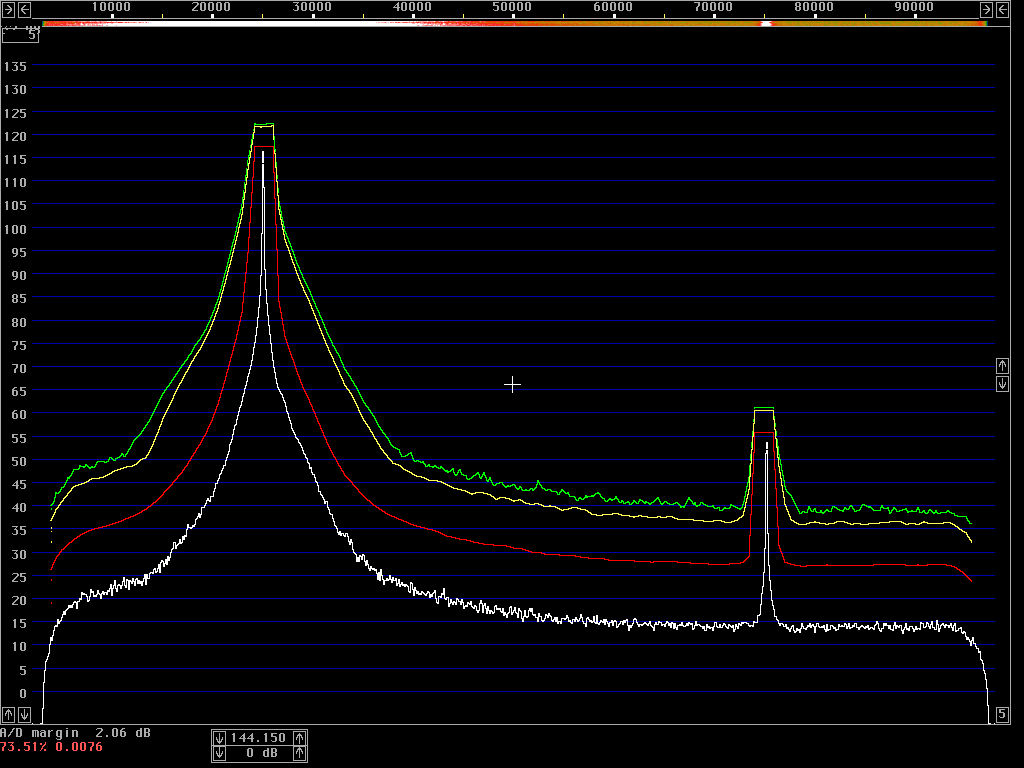Increase the 144.150 frequency with up arrow

click(x=299, y=738)
